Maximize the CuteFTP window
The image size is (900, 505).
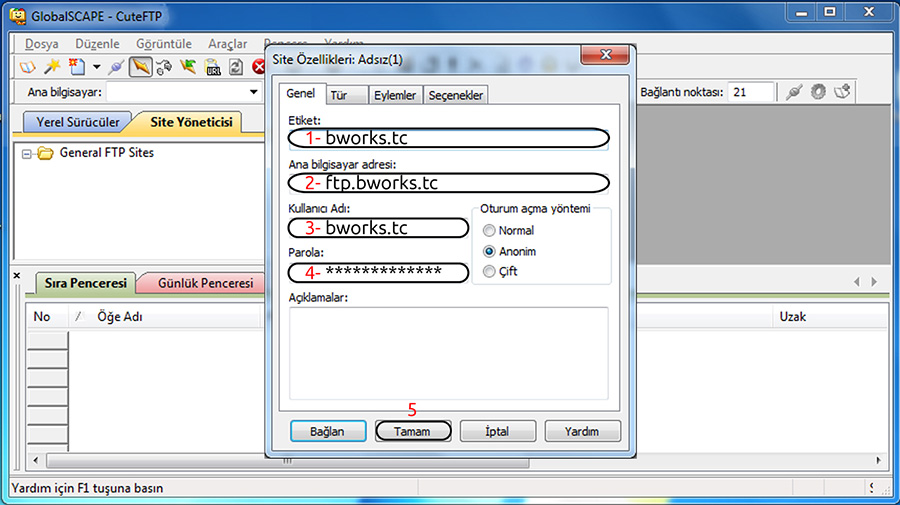coord(830,12)
